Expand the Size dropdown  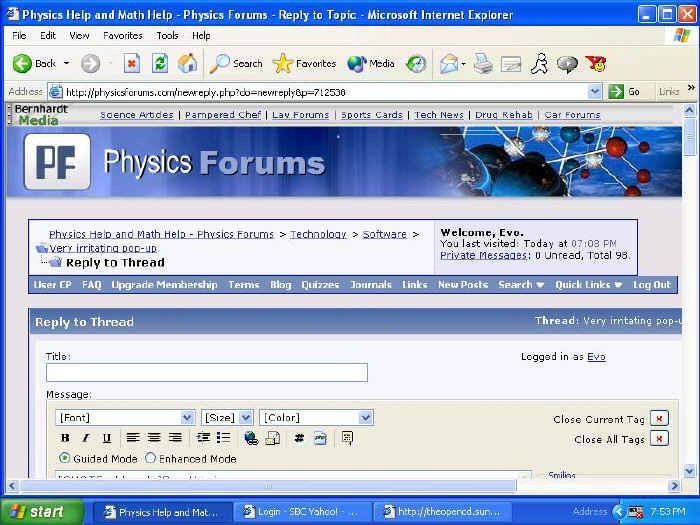click(227, 417)
